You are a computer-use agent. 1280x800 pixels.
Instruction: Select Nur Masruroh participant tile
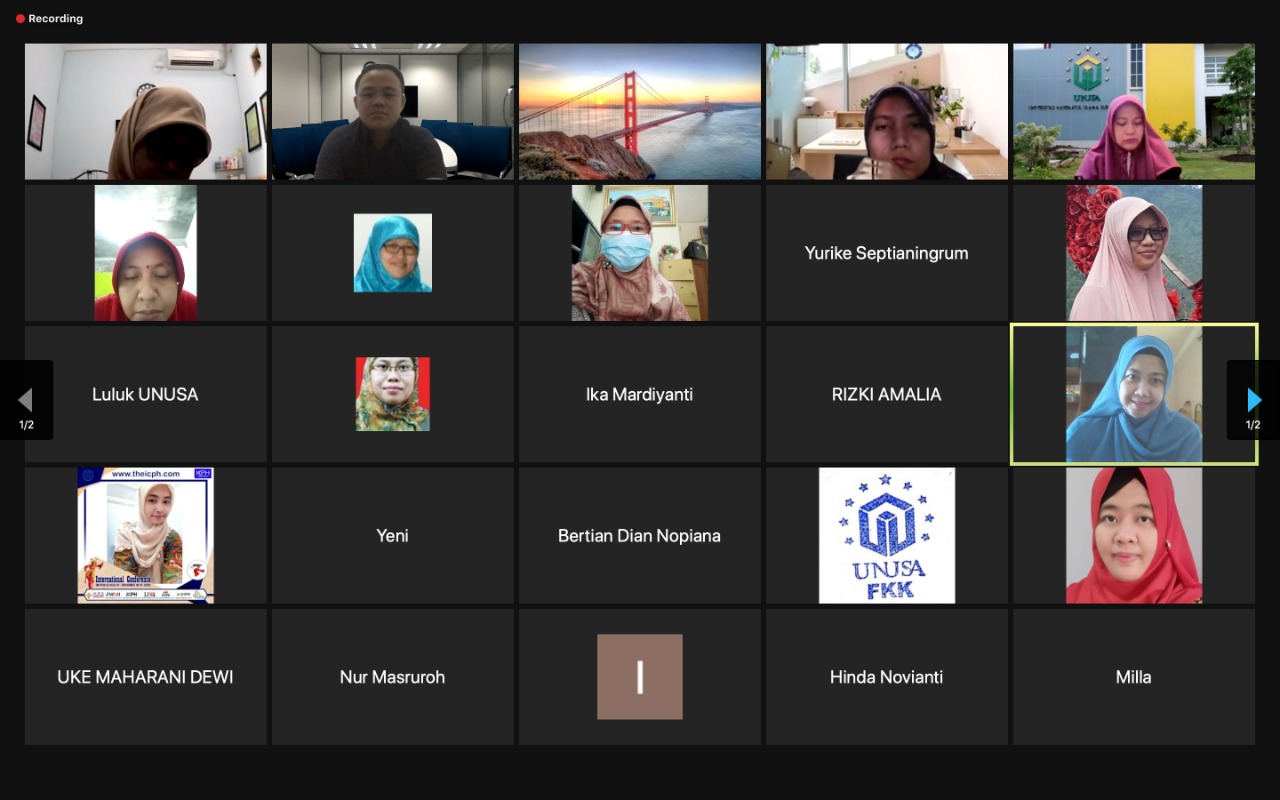pos(393,677)
